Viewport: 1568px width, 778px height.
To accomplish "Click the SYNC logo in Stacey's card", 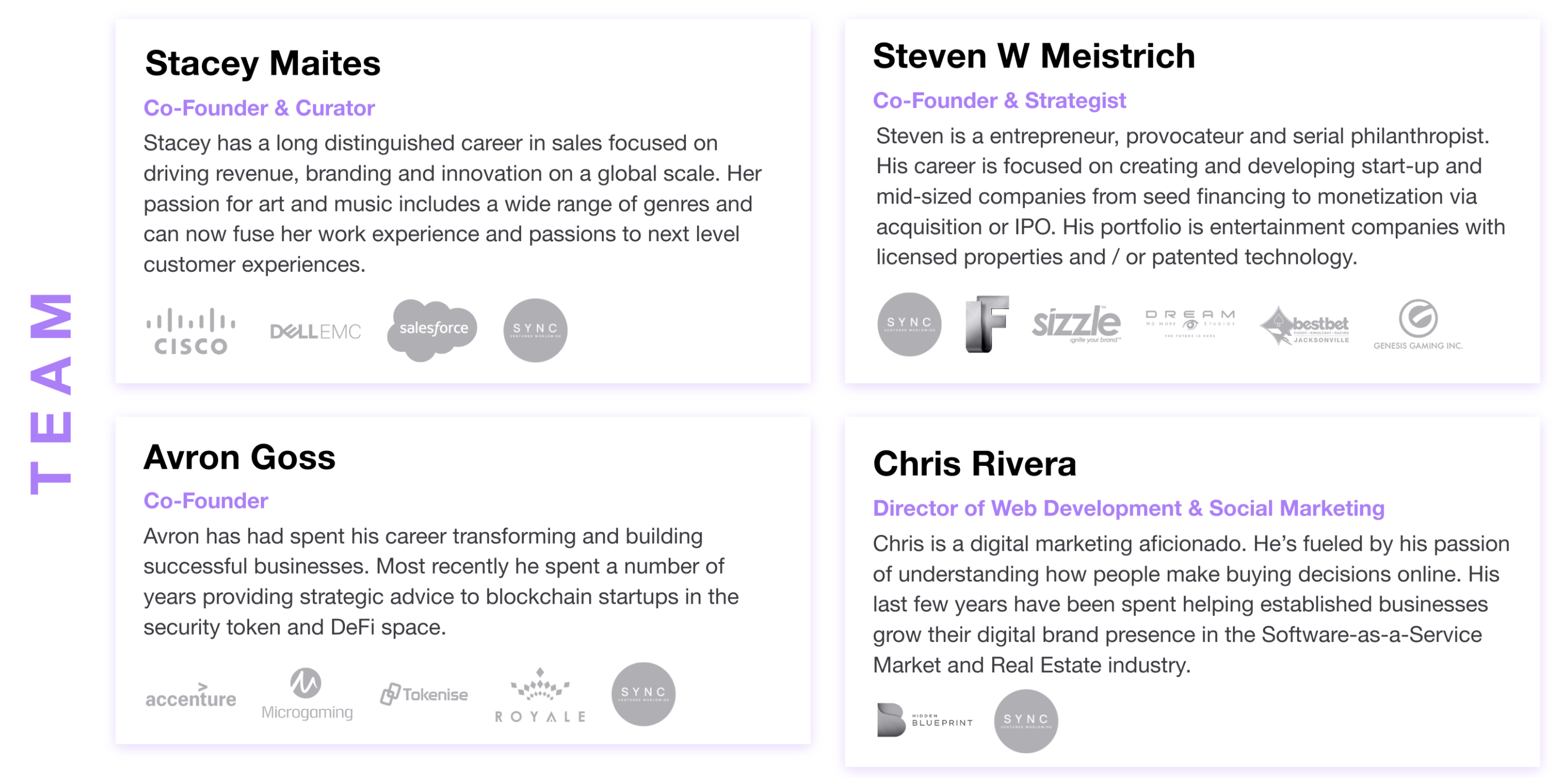I will (x=535, y=330).
